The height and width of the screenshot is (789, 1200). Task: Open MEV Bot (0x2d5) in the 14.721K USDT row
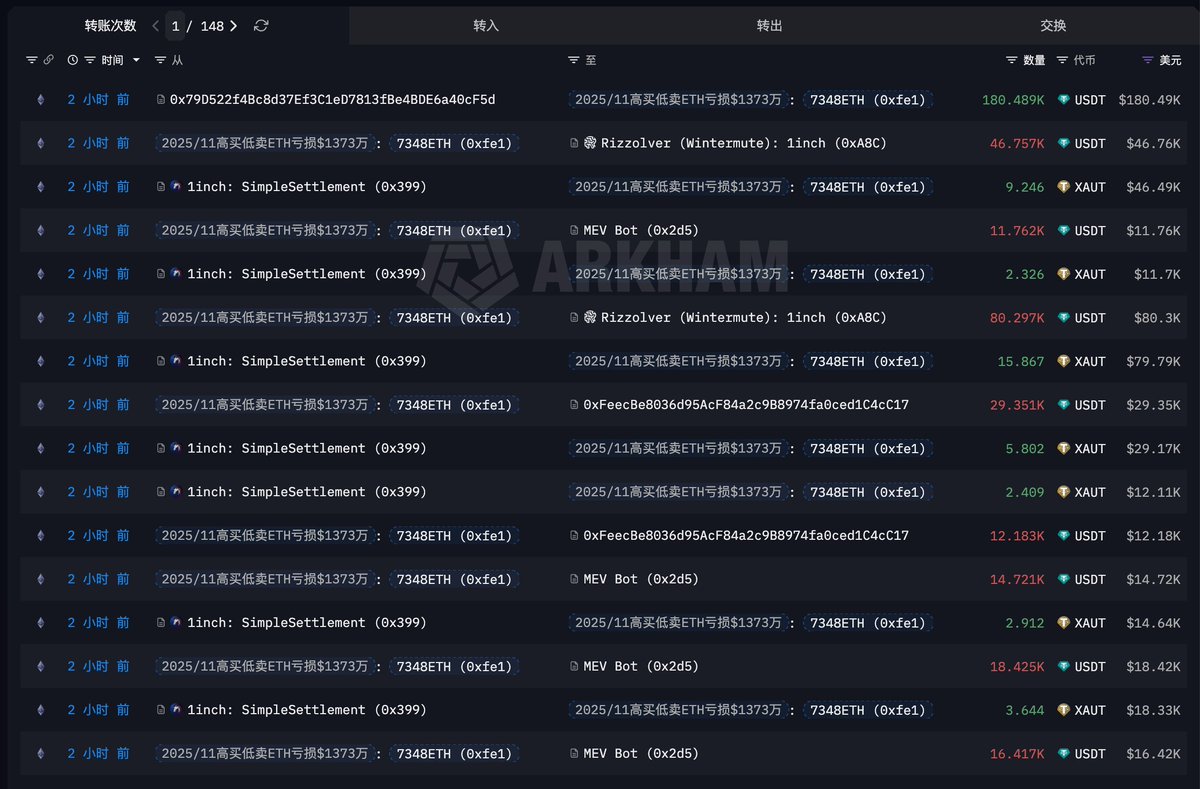(x=641, y=579)
